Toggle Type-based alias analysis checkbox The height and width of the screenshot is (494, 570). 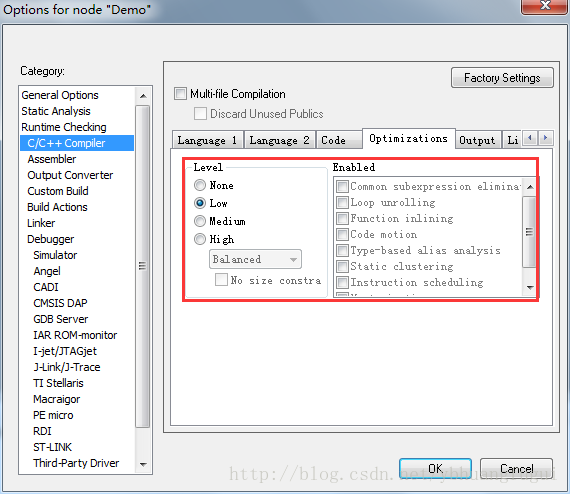342,250
